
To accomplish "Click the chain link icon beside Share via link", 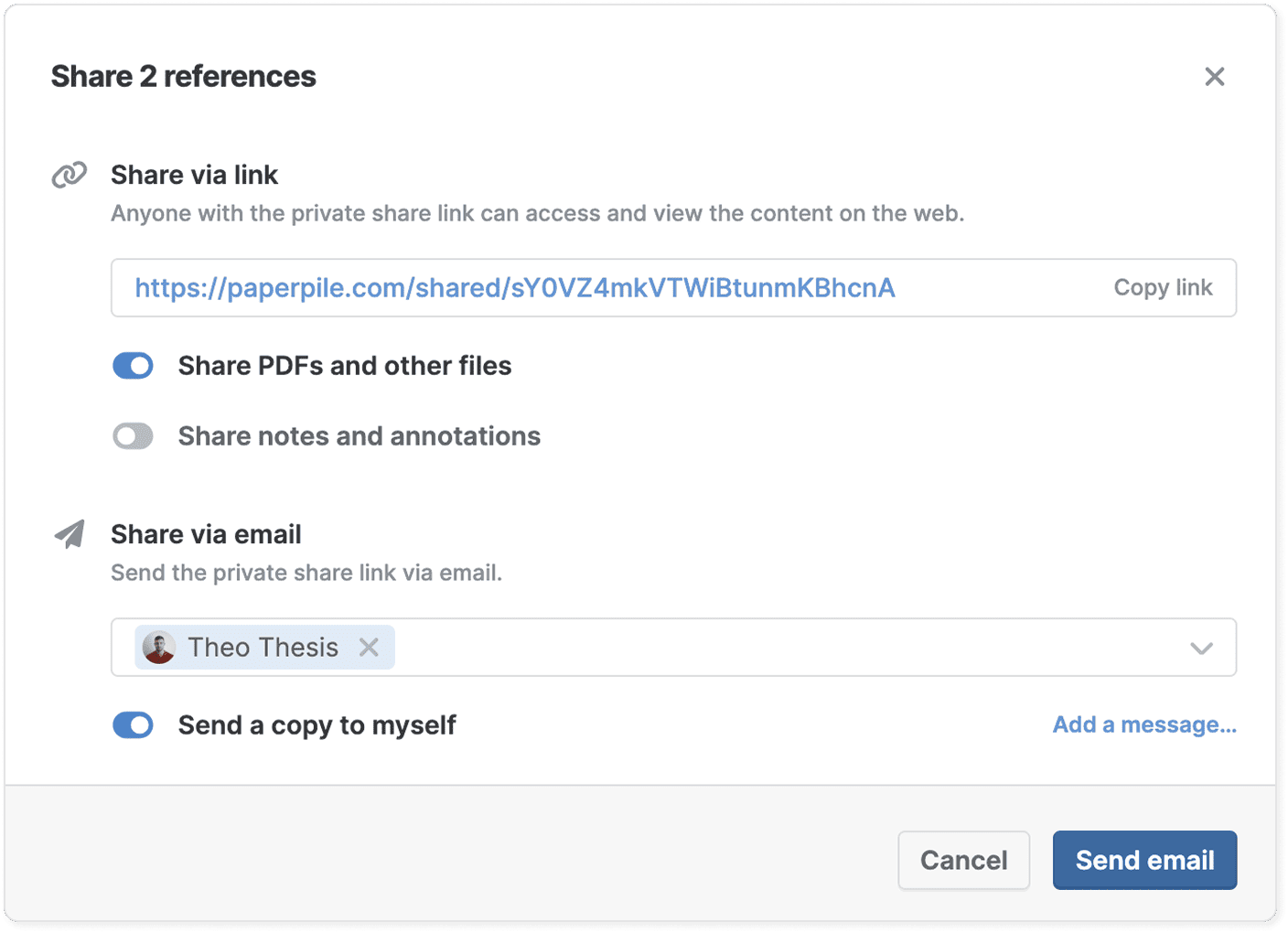I will [x=70, y=175].
